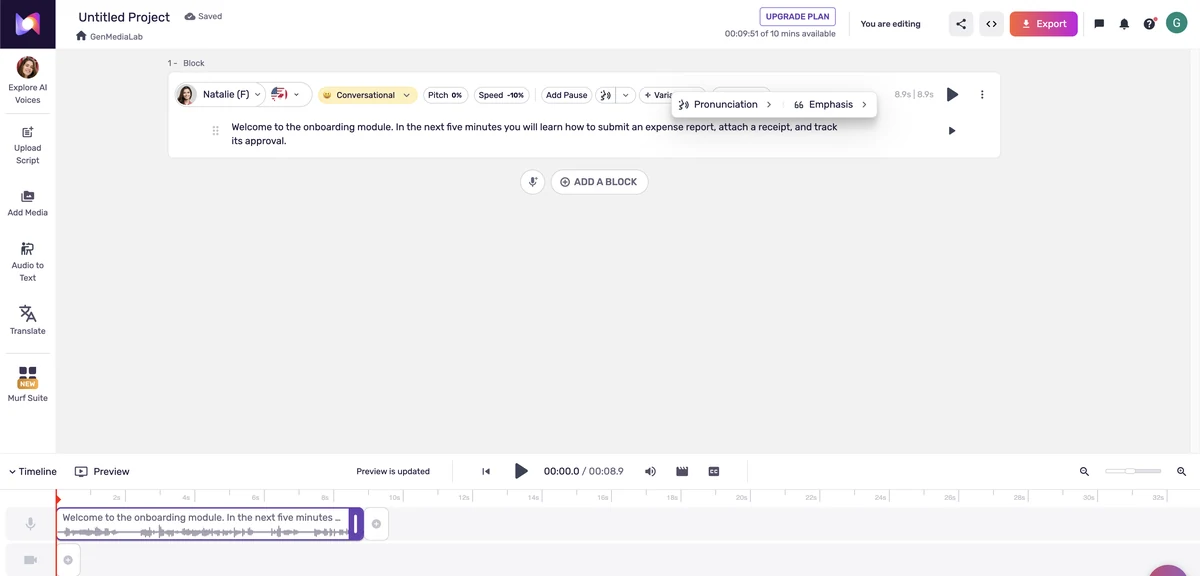Play block 1 audio
Screen dimensions: 1200x576
[952, 95]
